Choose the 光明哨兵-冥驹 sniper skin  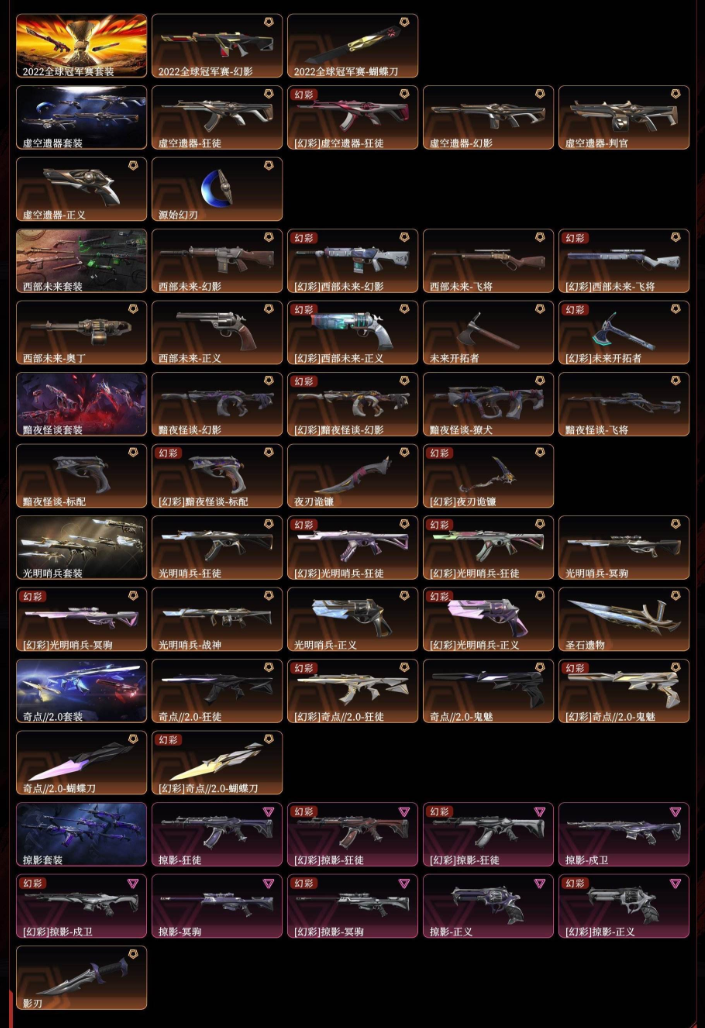624,547
